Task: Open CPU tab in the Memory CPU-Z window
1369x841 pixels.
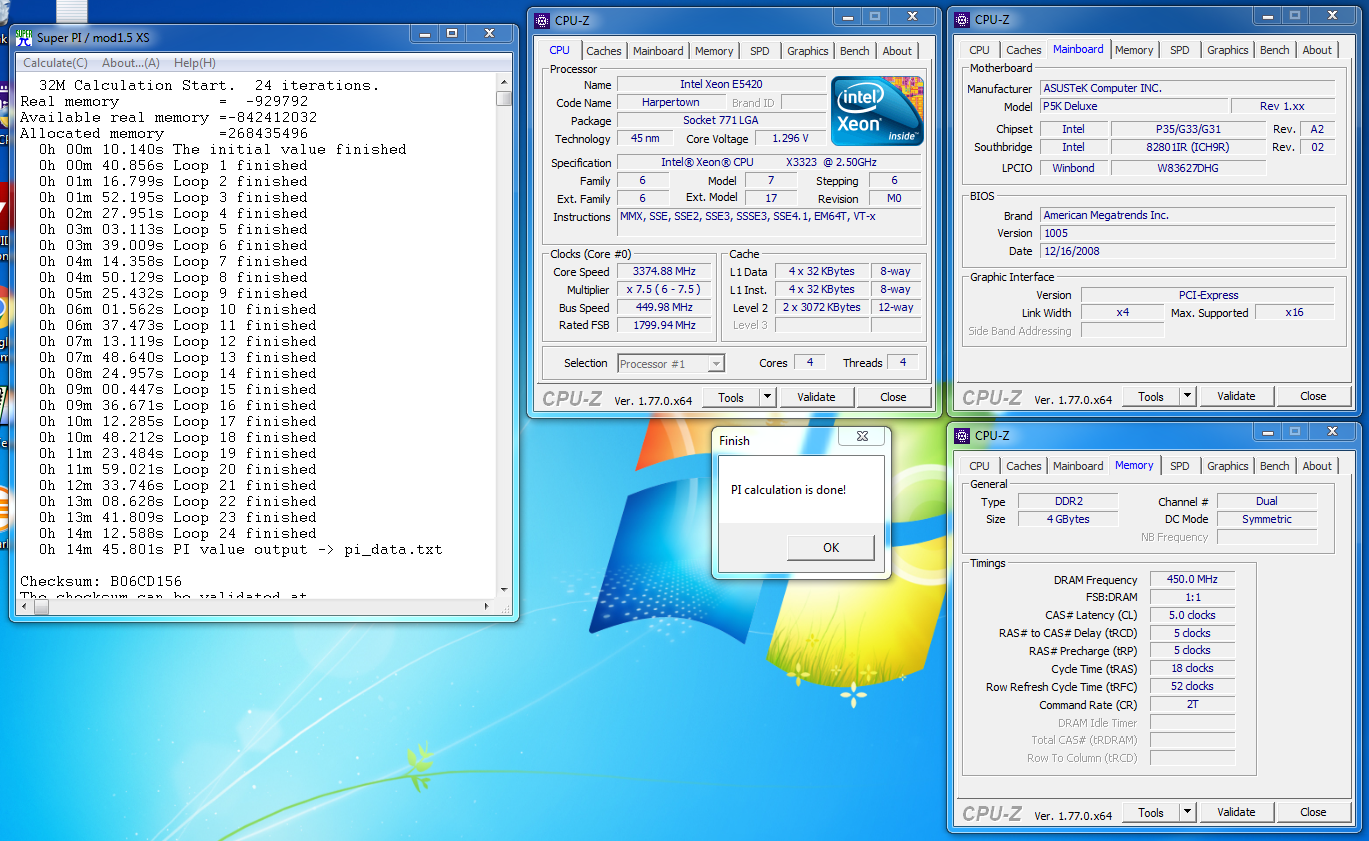Action: point(979,466)
